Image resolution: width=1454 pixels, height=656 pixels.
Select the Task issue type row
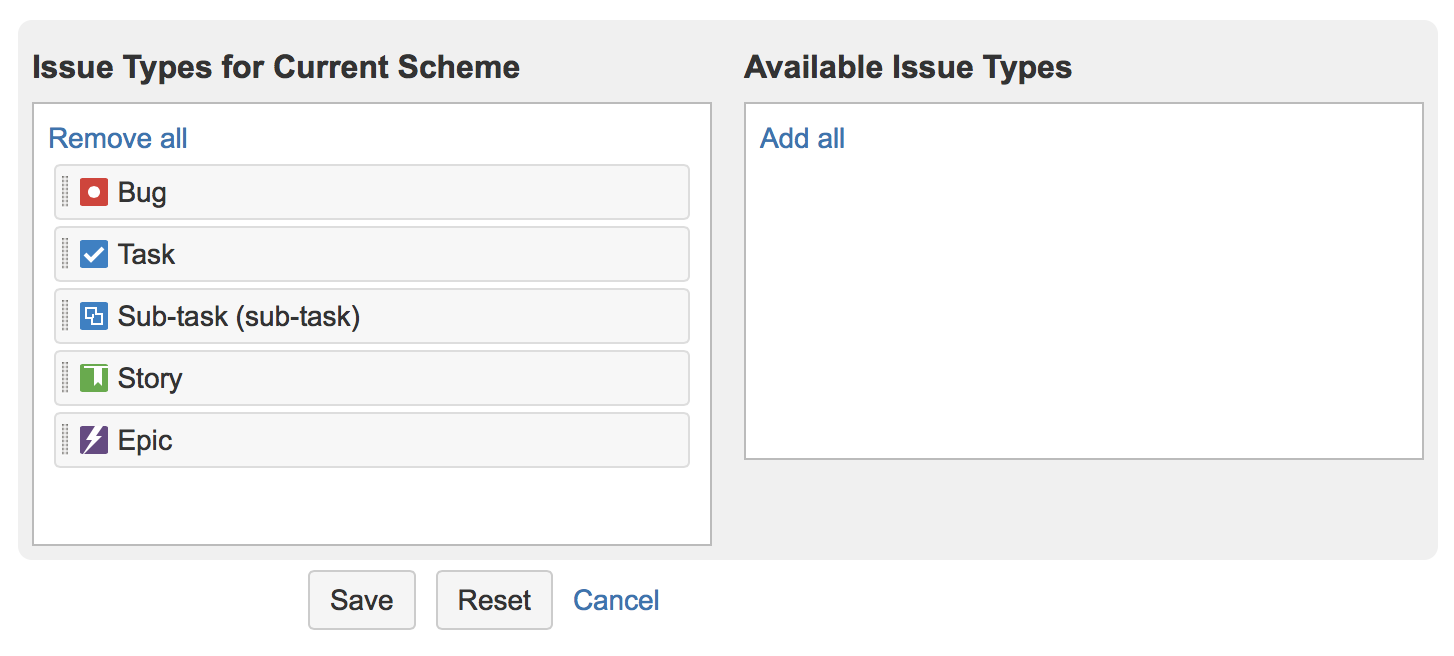pos(372,254)
